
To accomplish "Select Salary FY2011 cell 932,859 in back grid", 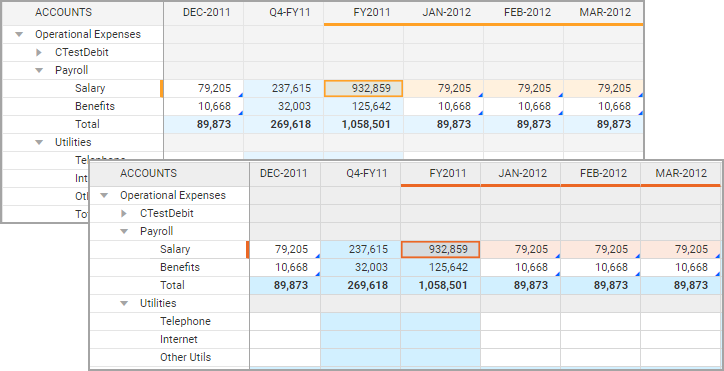I will click(363, 88).
